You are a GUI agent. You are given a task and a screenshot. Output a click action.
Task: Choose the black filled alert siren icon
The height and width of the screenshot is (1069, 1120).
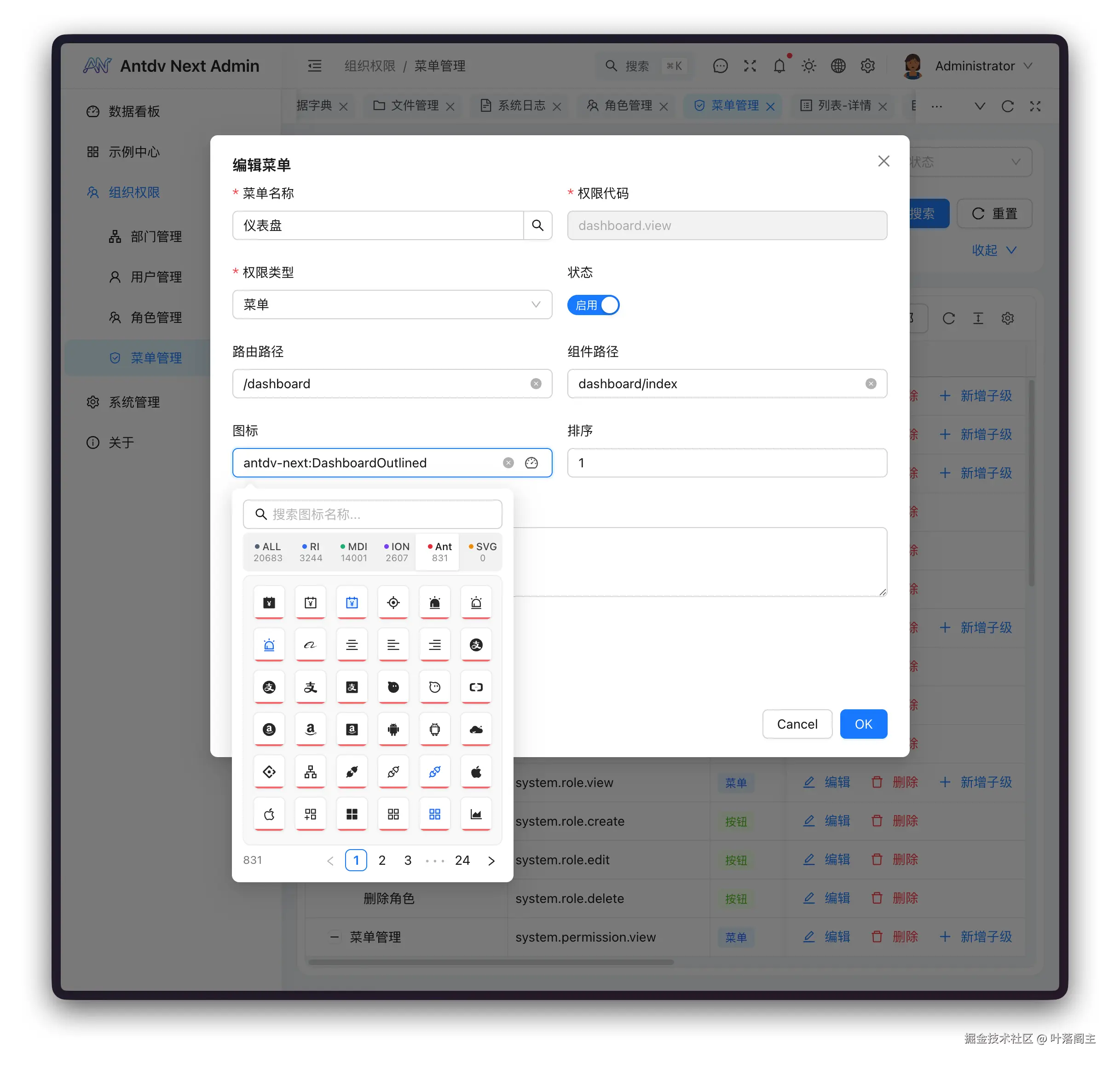click(434, 602)
